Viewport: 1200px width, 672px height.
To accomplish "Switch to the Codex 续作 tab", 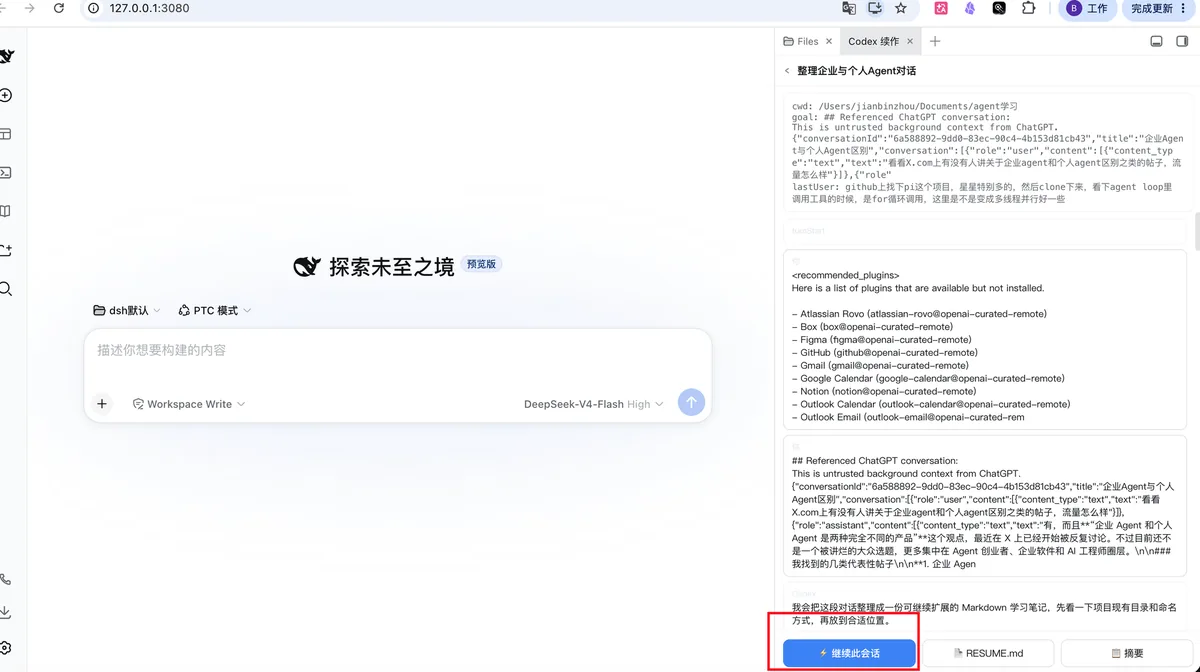I will (874, 41).
